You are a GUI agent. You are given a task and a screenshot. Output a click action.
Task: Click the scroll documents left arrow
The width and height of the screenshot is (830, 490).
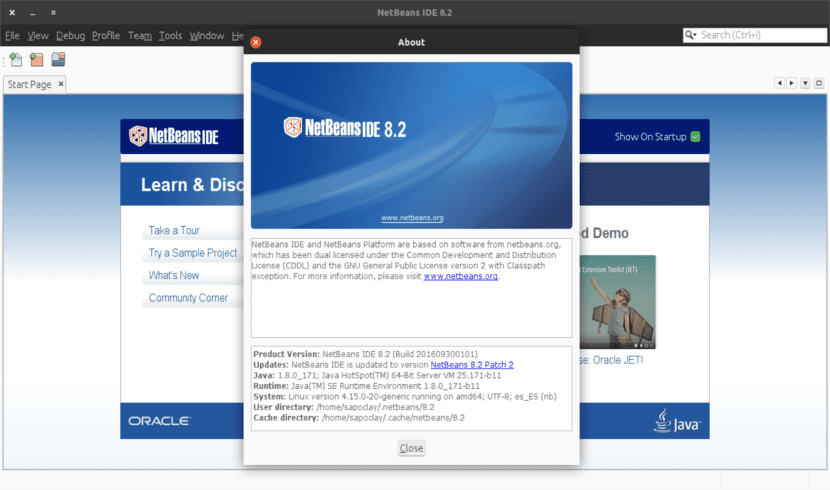tap(778, 84)
